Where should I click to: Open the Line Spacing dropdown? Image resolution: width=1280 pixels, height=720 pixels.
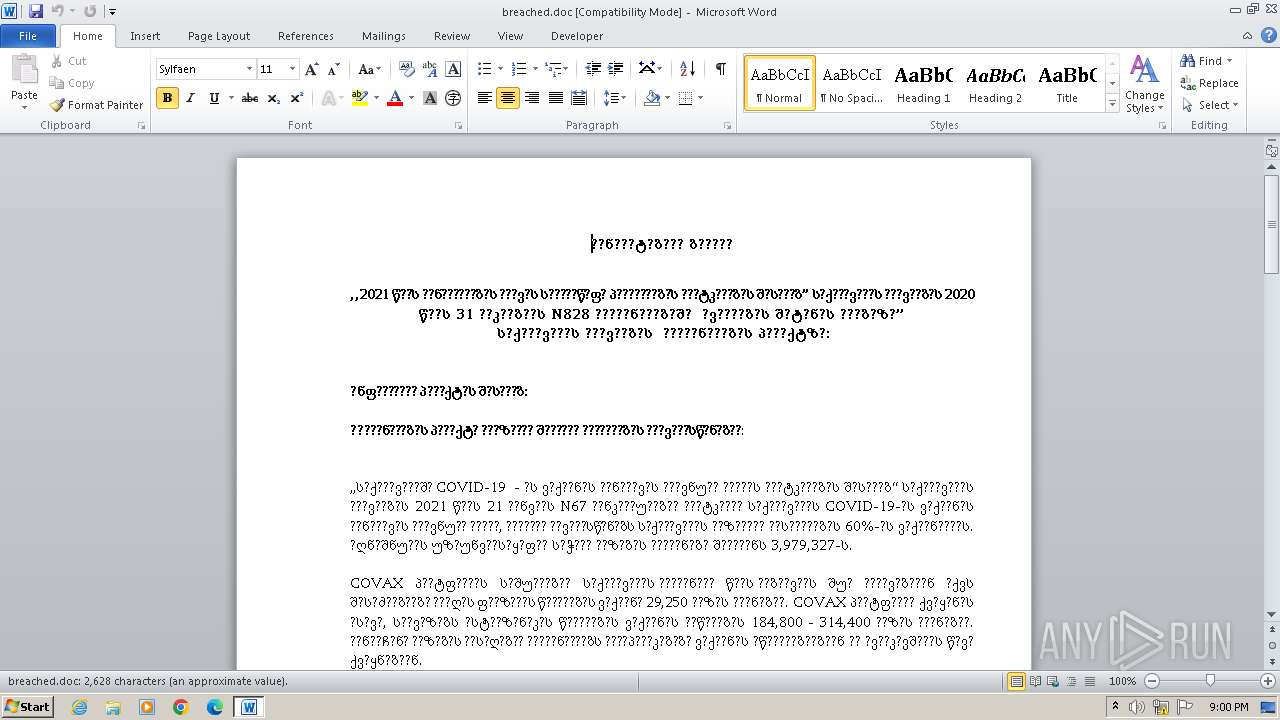pyautogui.click(x=614, y=98)
